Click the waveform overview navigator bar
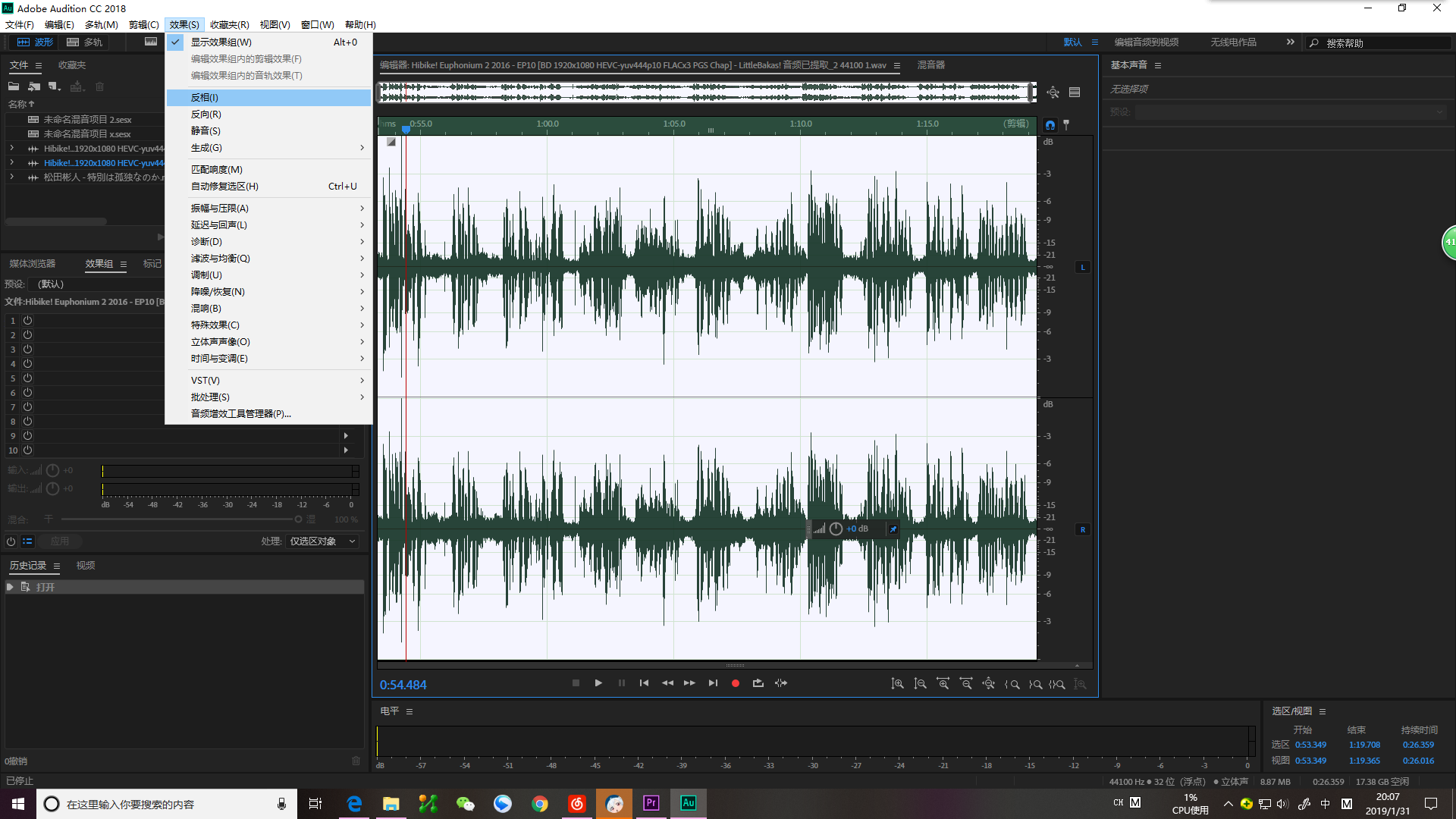 pos(708,92)
